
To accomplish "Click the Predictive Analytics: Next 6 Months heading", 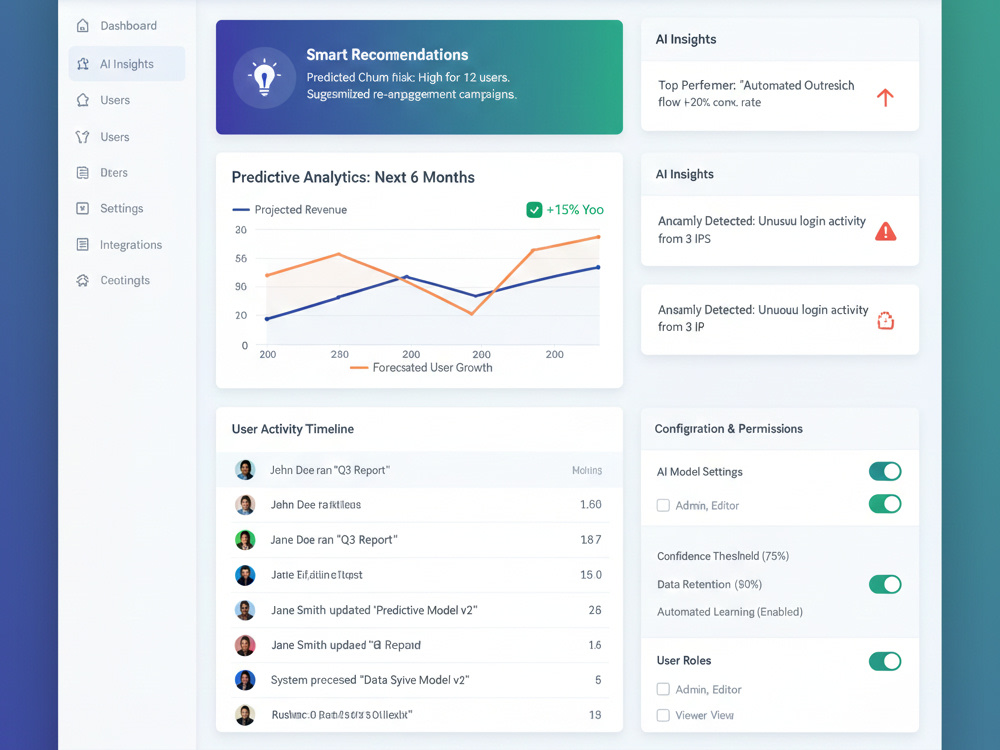I will 353,177.
